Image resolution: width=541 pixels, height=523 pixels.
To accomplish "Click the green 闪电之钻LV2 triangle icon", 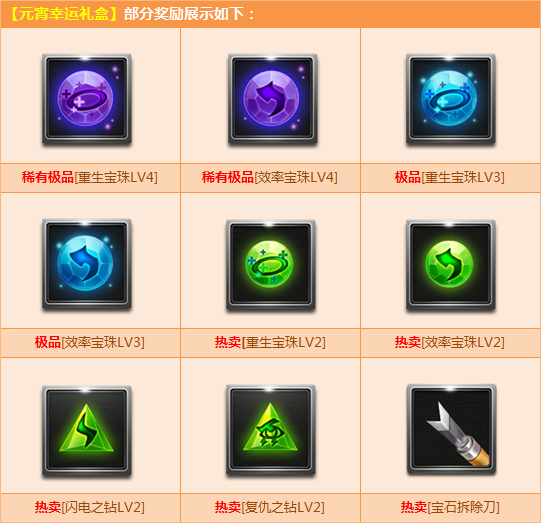I will 87,431.
